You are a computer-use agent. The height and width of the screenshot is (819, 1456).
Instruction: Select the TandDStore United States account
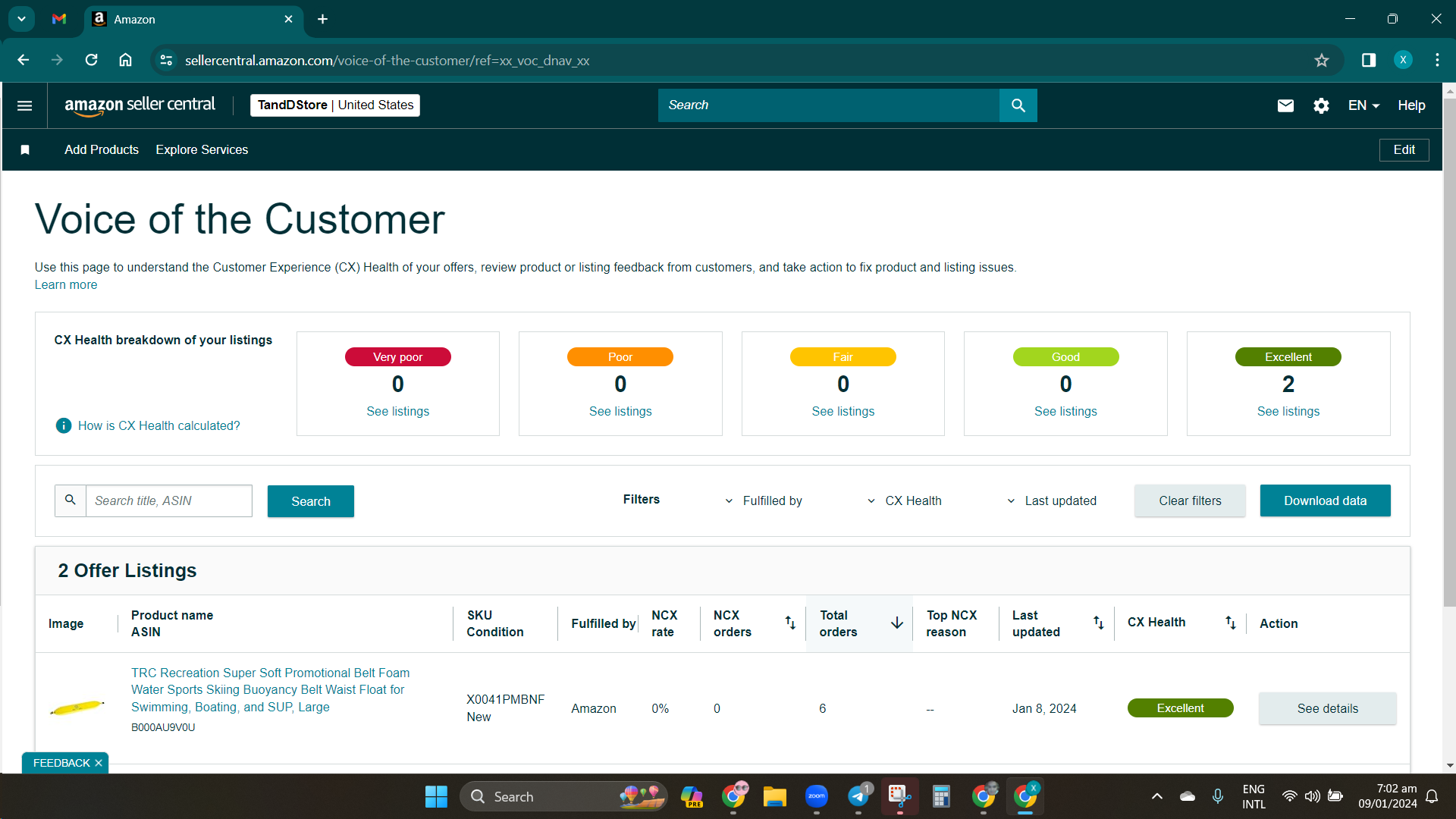[335, 105]
